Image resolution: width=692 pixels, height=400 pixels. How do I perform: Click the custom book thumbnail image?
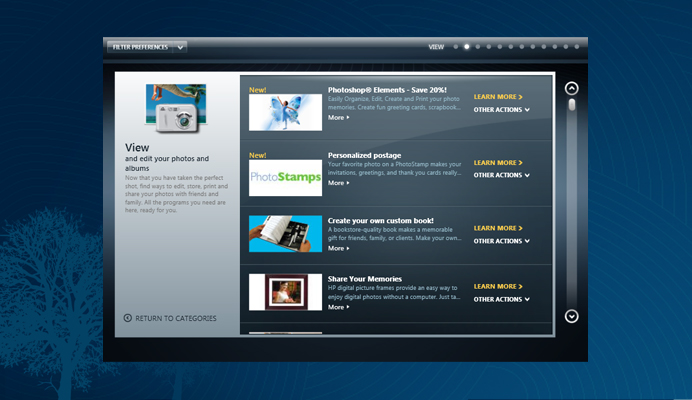pos(285,233)
